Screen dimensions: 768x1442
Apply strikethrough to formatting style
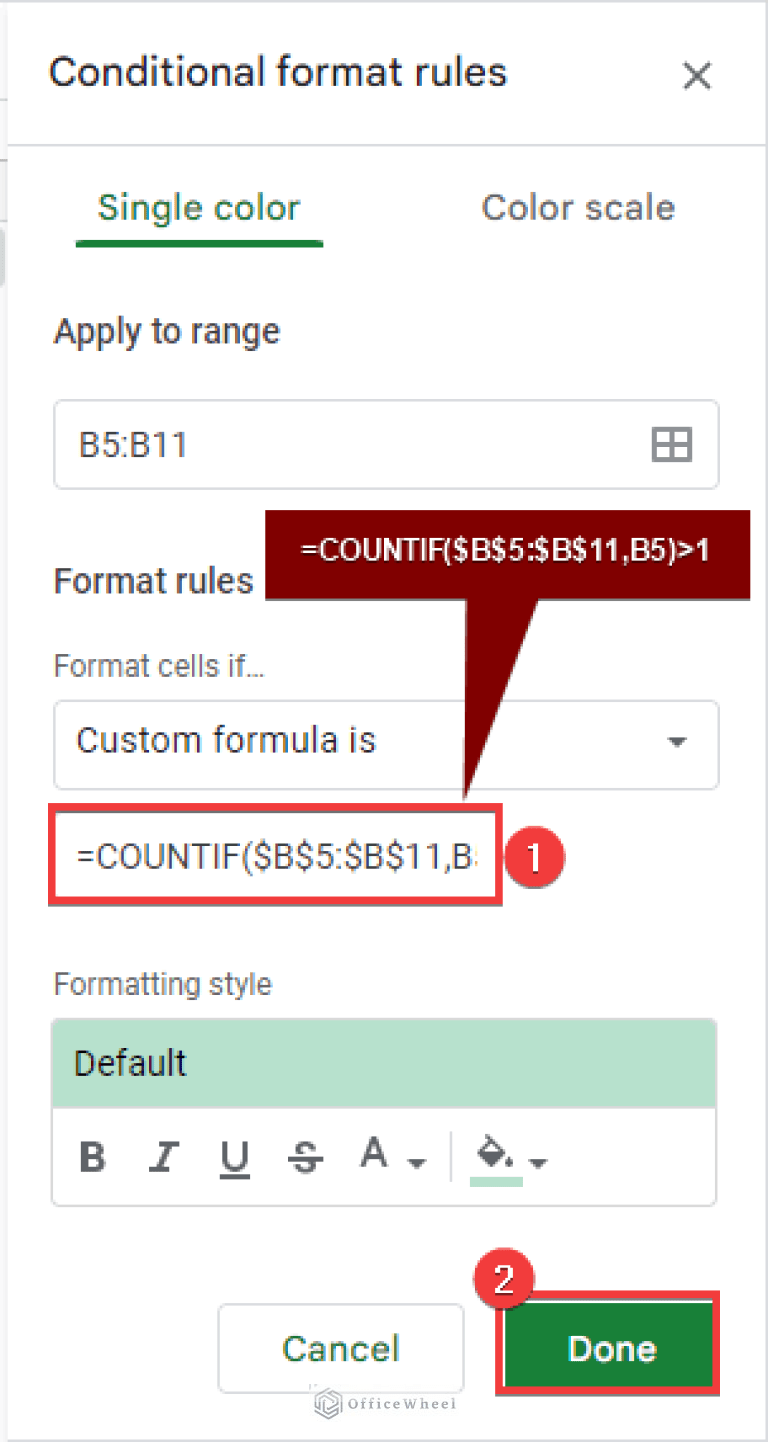click(x=305, y=1157)
